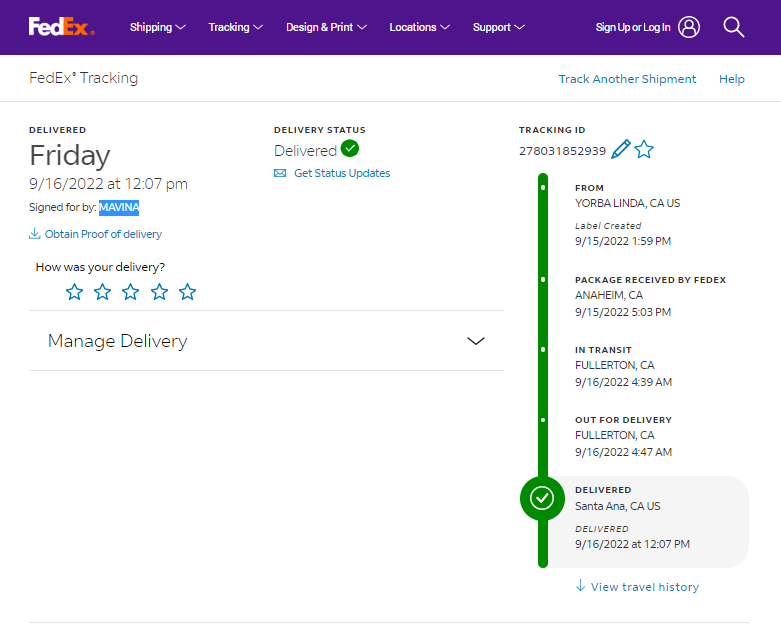The image size is (781, 626).
Task: Open the Design & Print menu
Action: [326, 27]
